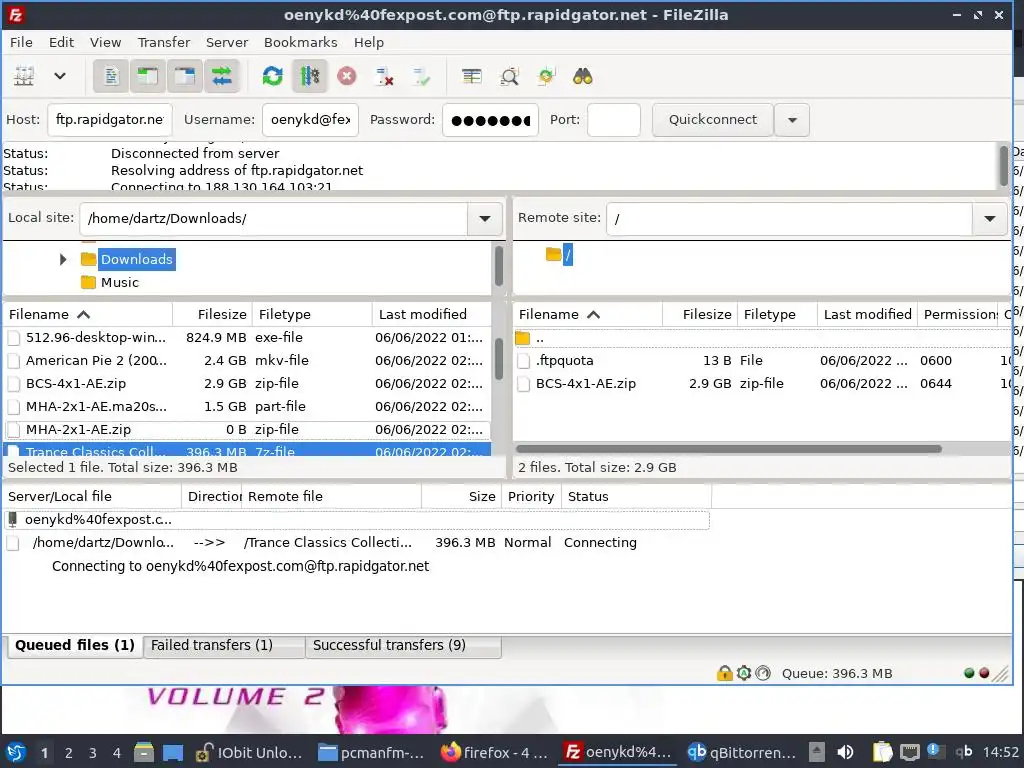
Task: Click the remote file list horizontal scrollbar
Action: click(729, 449)
